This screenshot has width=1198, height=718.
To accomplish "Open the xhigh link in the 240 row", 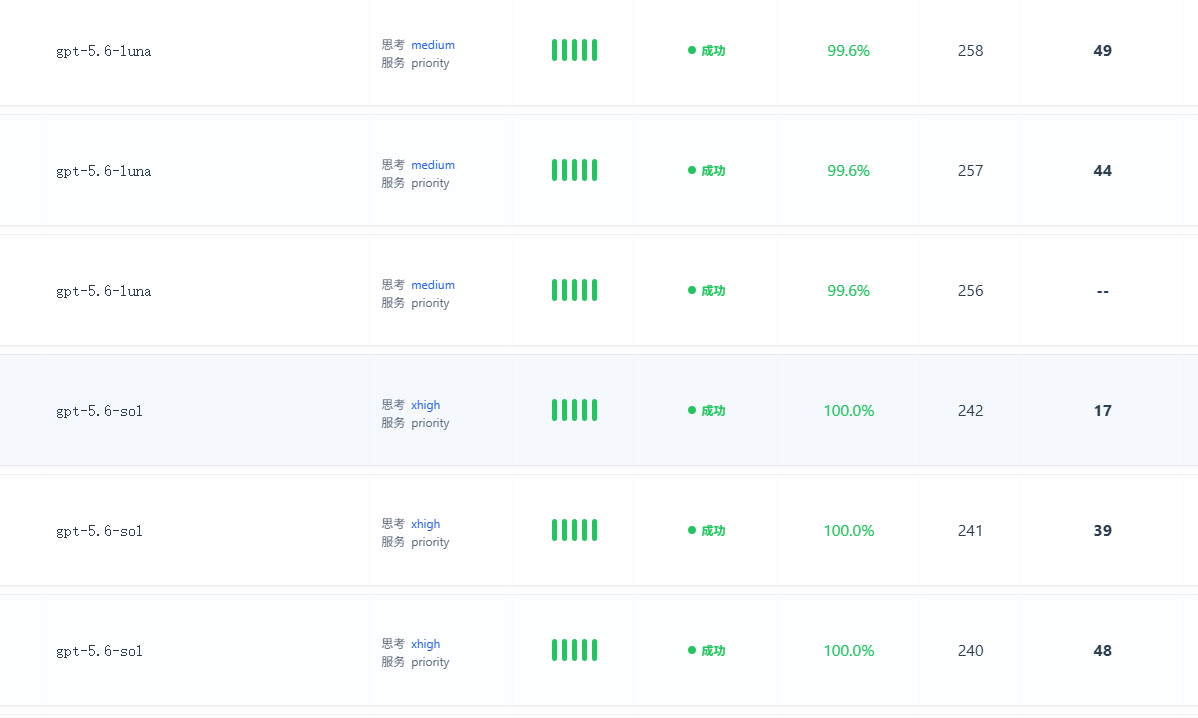I will coord(426,644).
